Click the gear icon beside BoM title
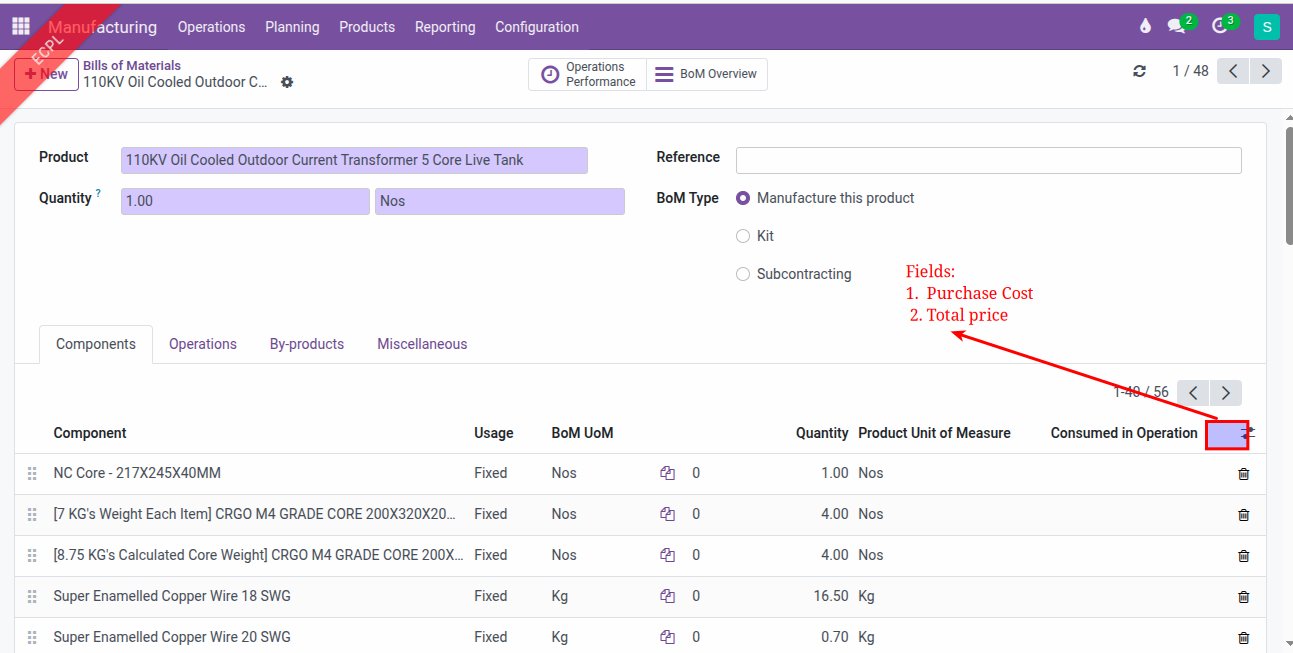1293x653 pixels. tap(287, 82)
